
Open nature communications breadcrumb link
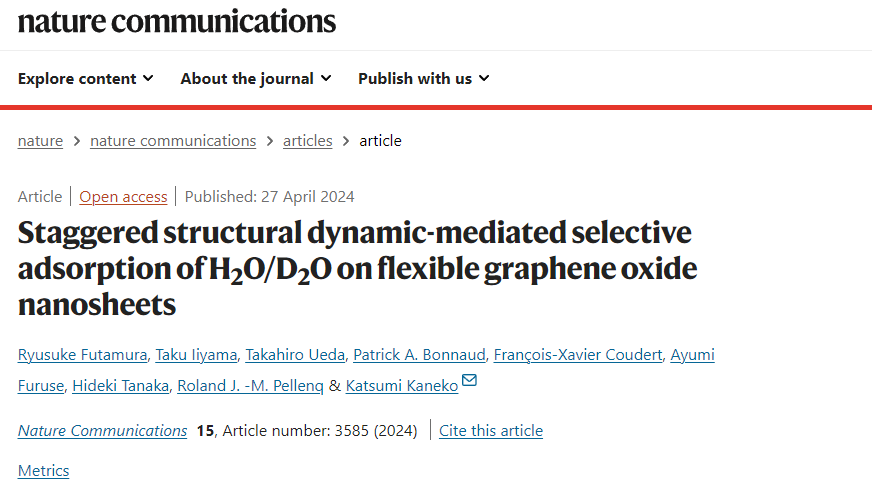(x=173, y=141)
